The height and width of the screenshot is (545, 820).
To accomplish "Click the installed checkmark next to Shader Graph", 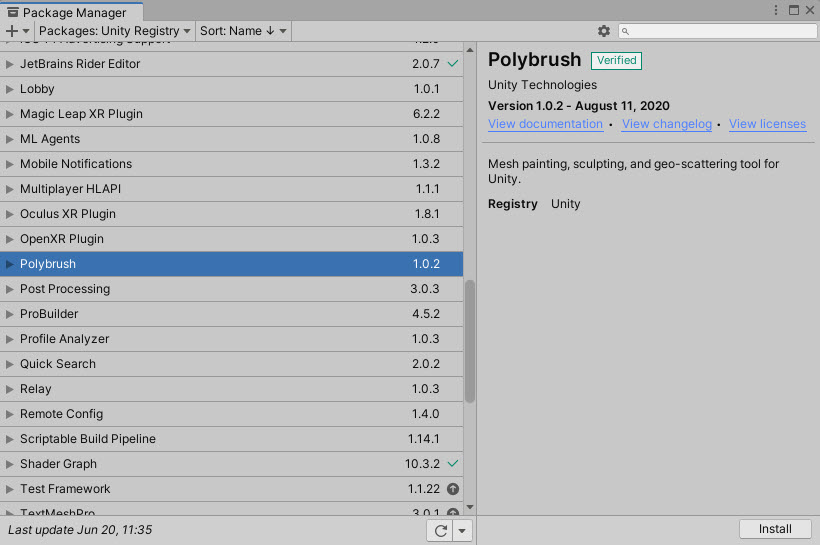I will tap(453, 463).
